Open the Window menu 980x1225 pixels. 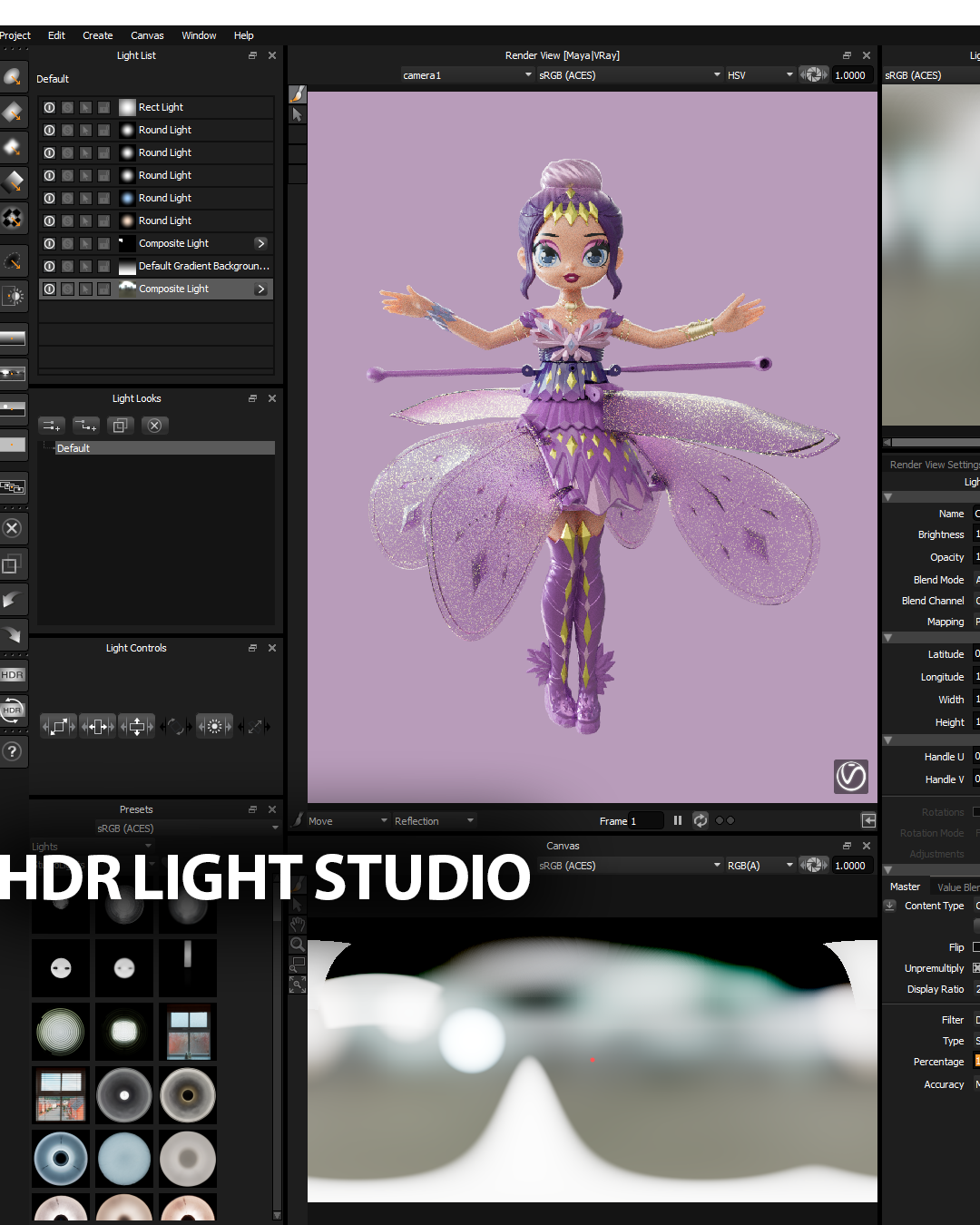point(199,35)
